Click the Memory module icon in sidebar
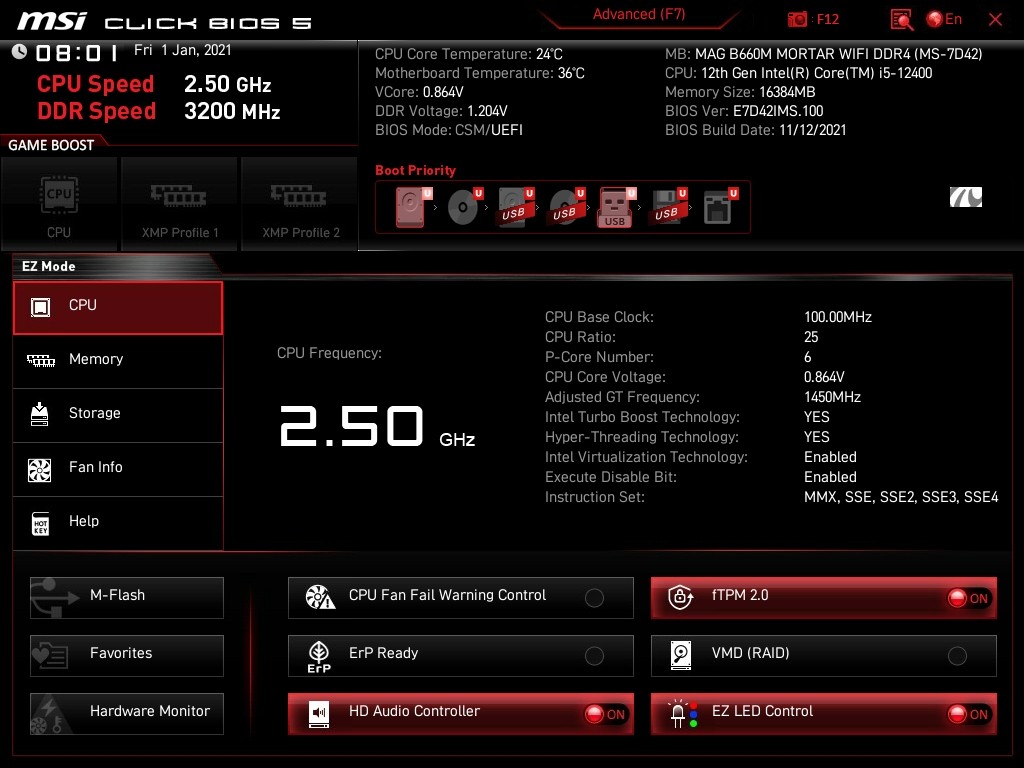Viewport: 1024px width, 768px height. click(40, 360)
